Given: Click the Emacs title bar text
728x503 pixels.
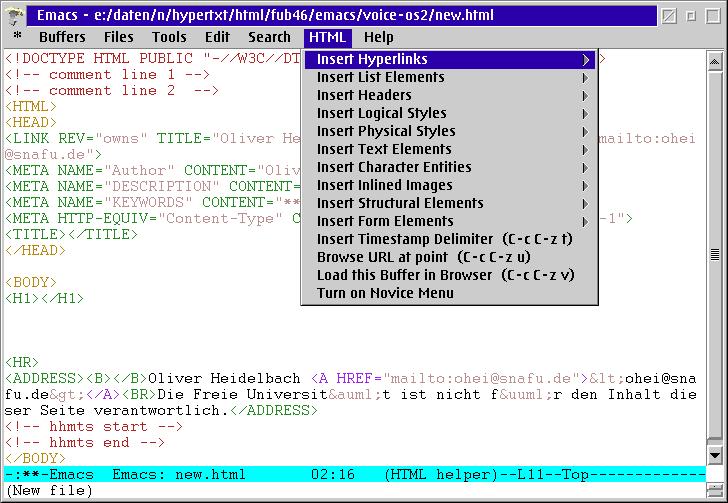Looking at the screenshot, I should pyautogui.click(x=265, y=16).
